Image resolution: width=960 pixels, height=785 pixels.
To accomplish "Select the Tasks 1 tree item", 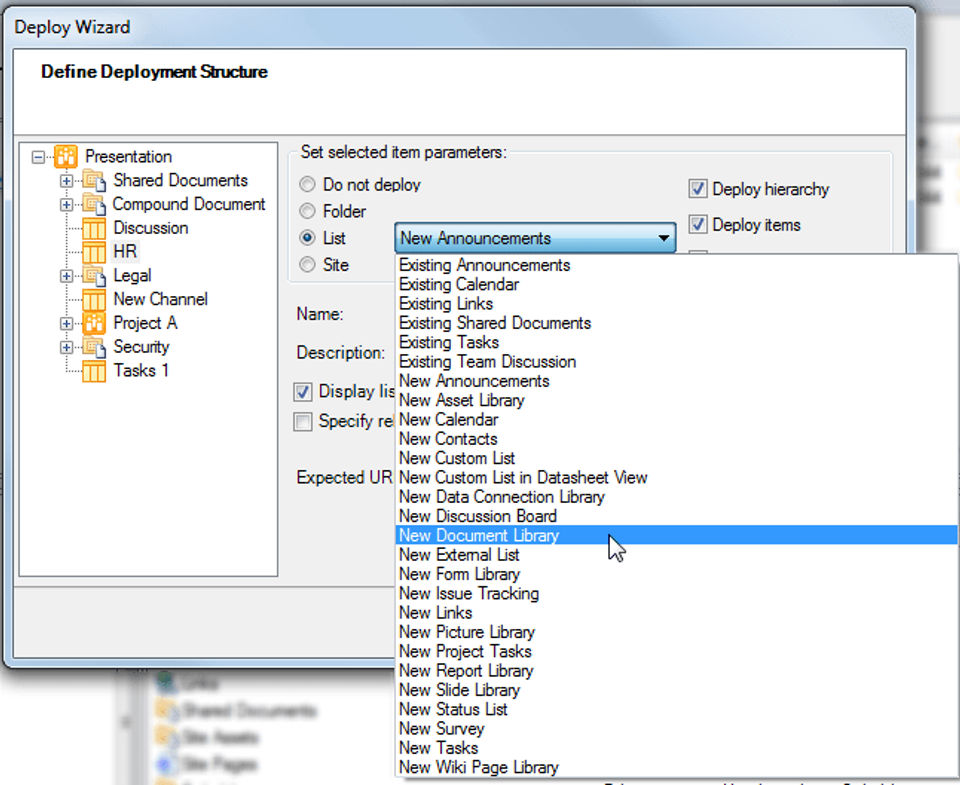I will click(x=141, y=371).
